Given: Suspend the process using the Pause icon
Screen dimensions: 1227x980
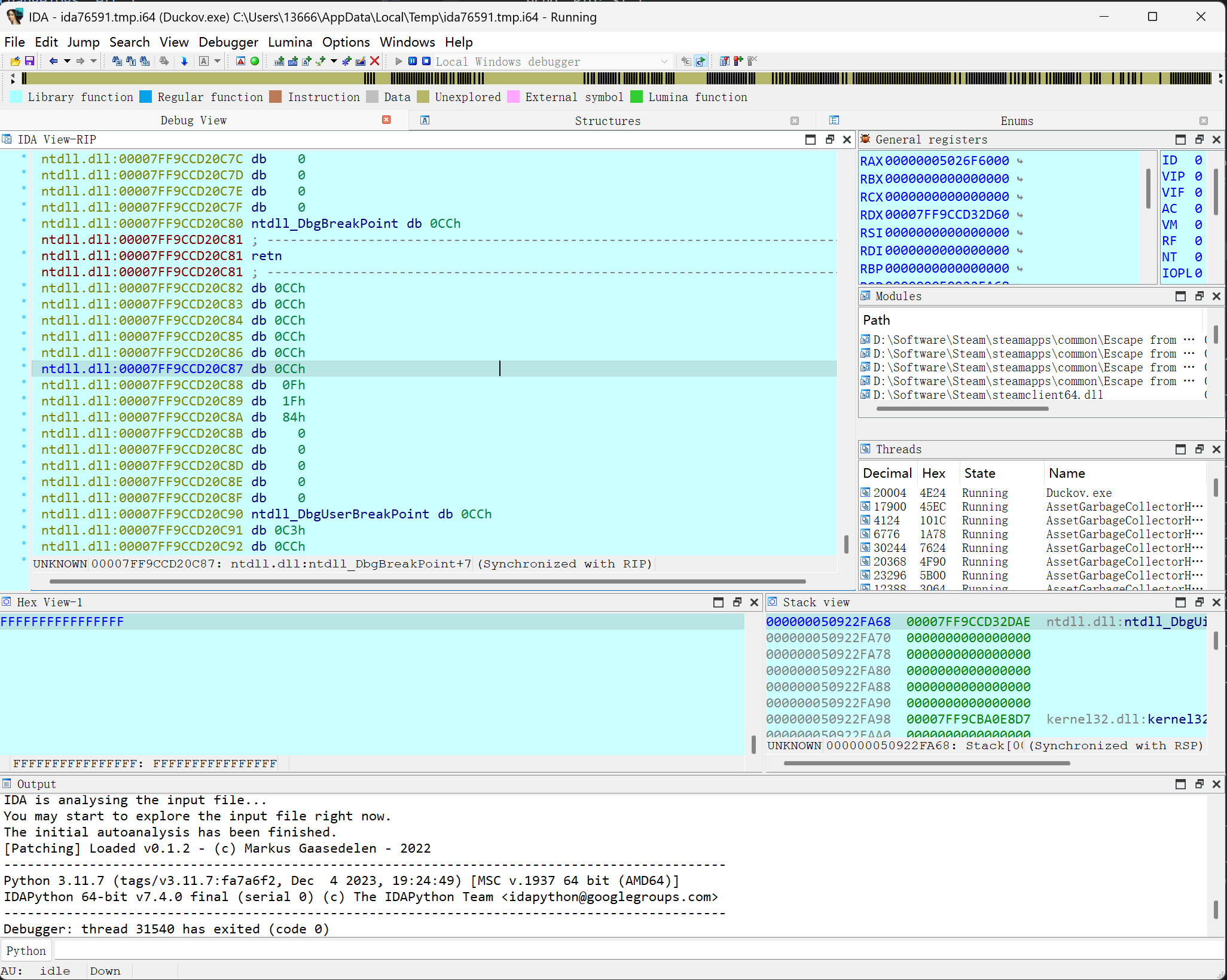Looking at the screenshot, I should tap(413, 61).
